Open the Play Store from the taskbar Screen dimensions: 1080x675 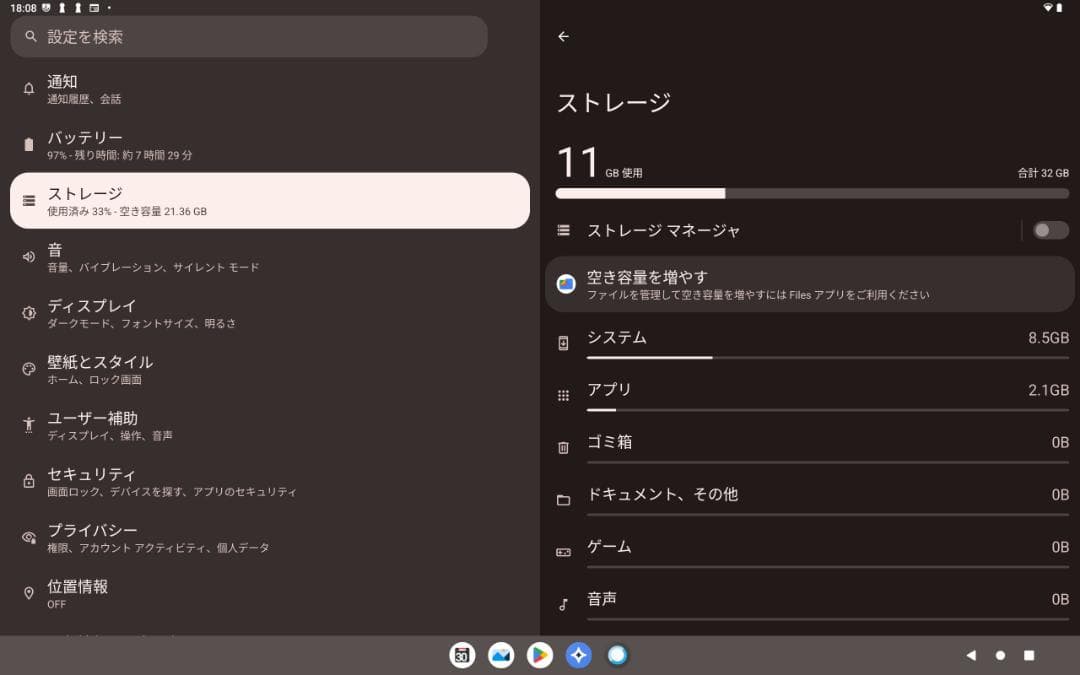[x=540, y=655]
